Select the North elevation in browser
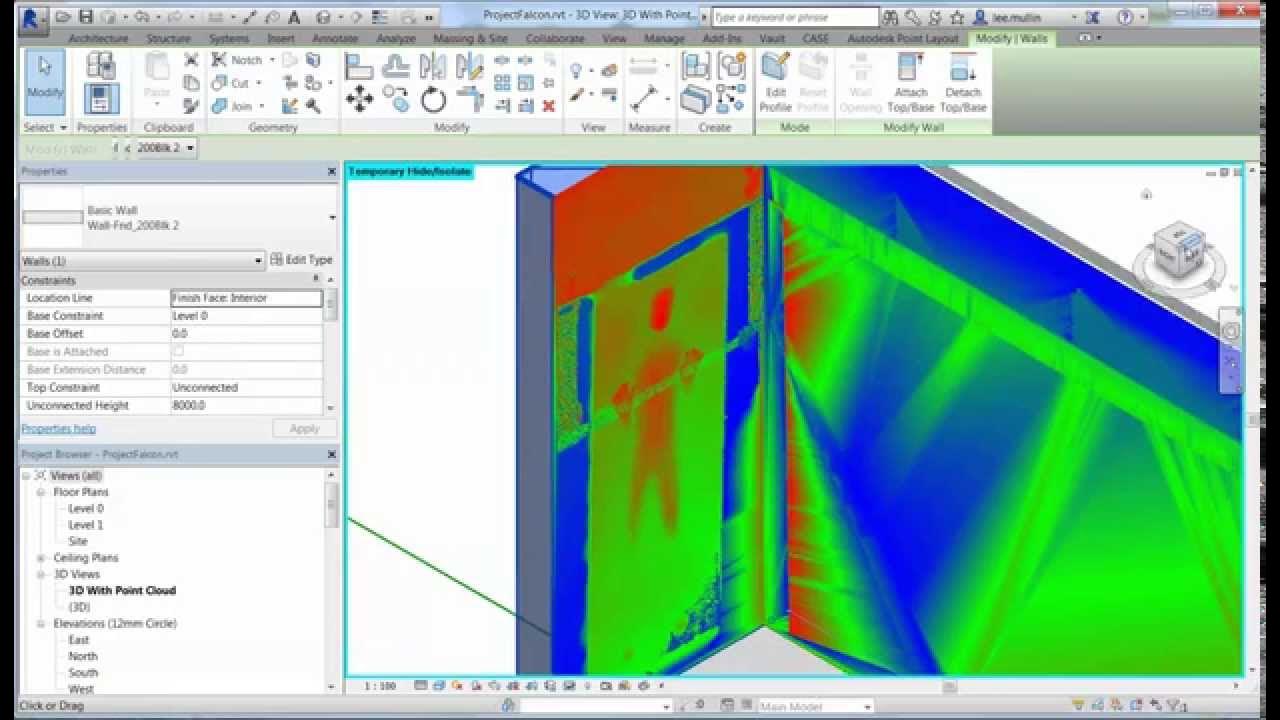This screenshot has height=720, width=1280. pyautogui.click(x=83, y=656)
